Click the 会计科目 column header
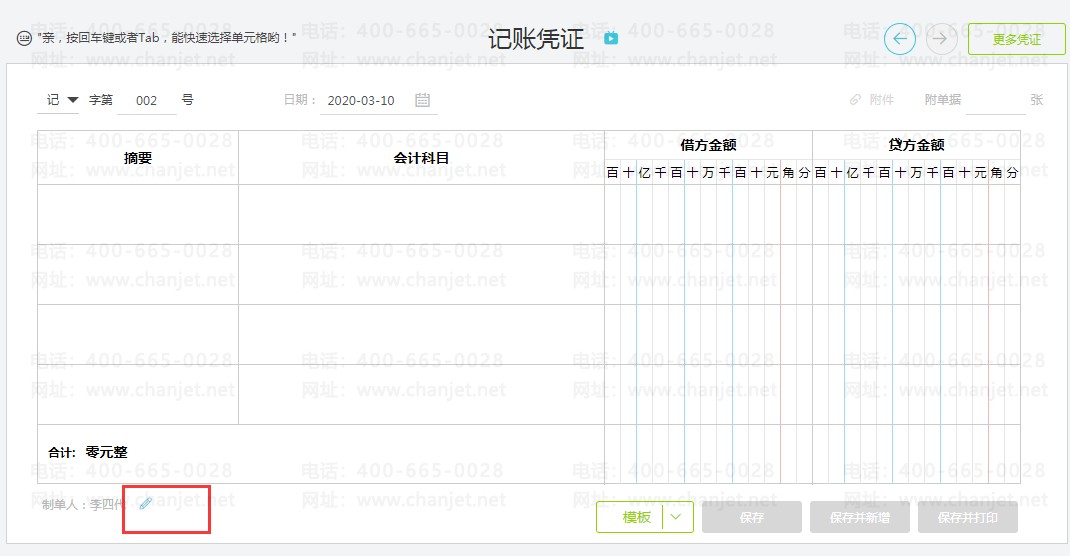 click(x=422, y=158)
